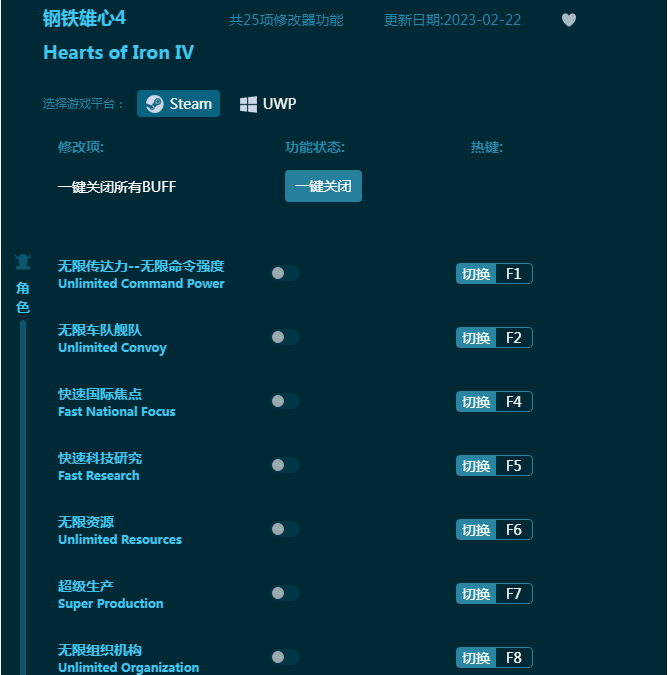Click the F1 hotkey field
Image resolution: width=668 pixels, height=675 pixels.
click(x=514, y=274)
